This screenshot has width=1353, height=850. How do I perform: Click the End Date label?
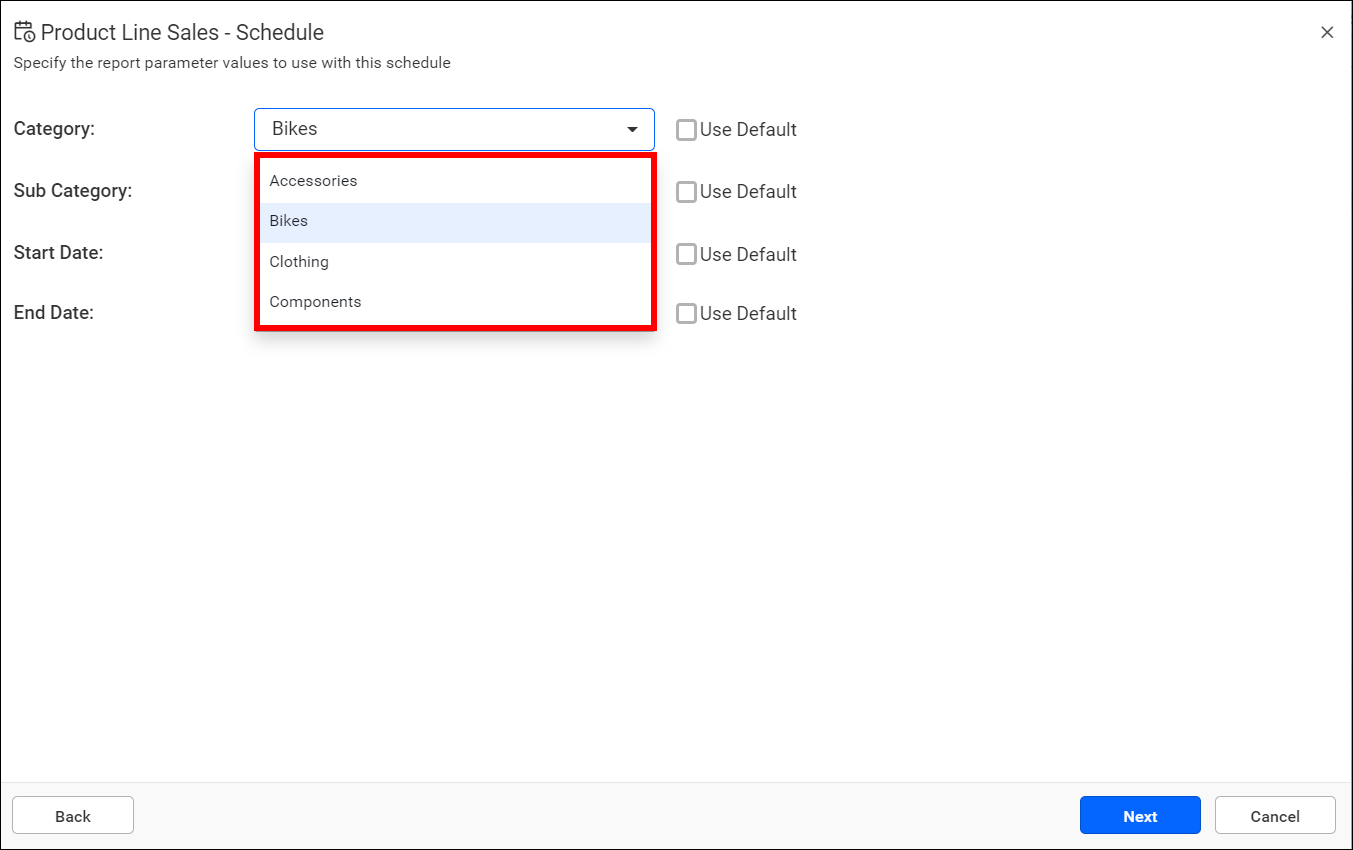click(54, 312)
